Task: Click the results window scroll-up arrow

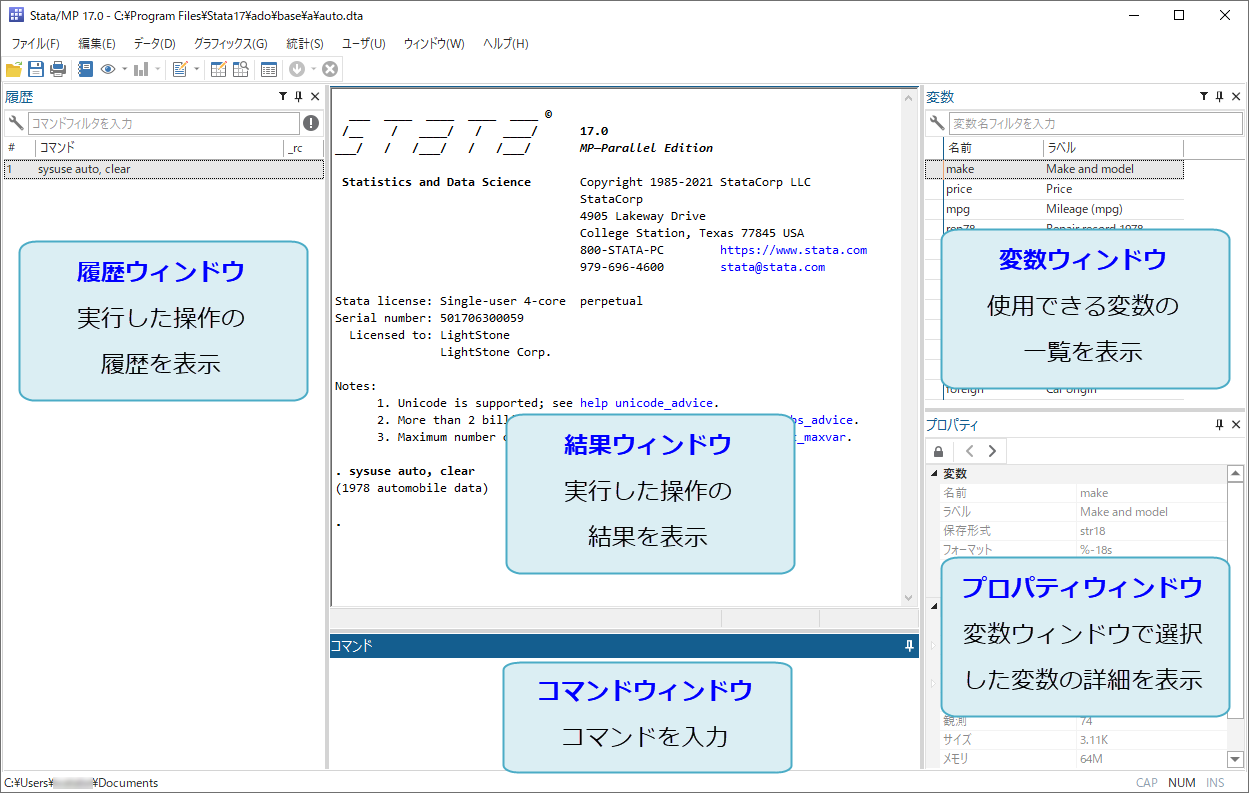Action: tap(909, 97)
